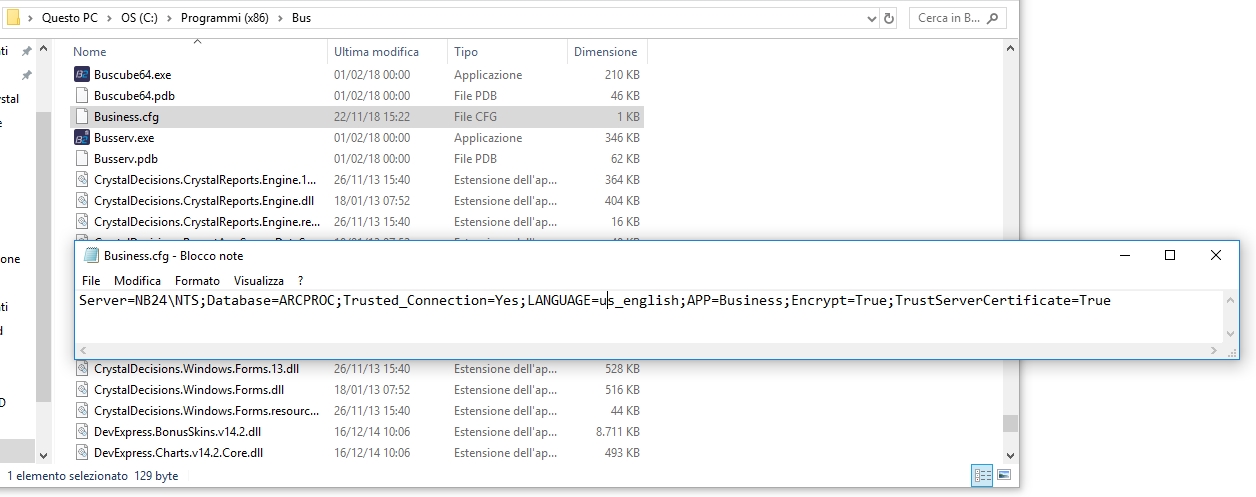This screenshot has height=497, width=1256.
Task: Maximize the Notepad window
Action: [1170, 255]
